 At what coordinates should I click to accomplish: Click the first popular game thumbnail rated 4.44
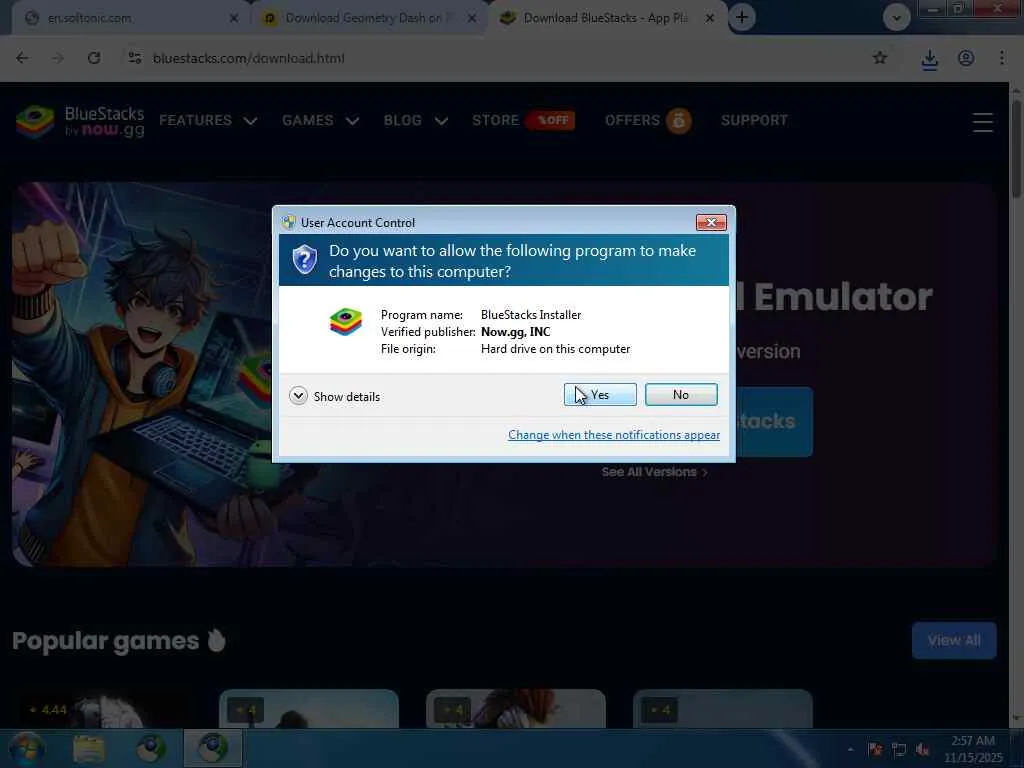[104, 709]
